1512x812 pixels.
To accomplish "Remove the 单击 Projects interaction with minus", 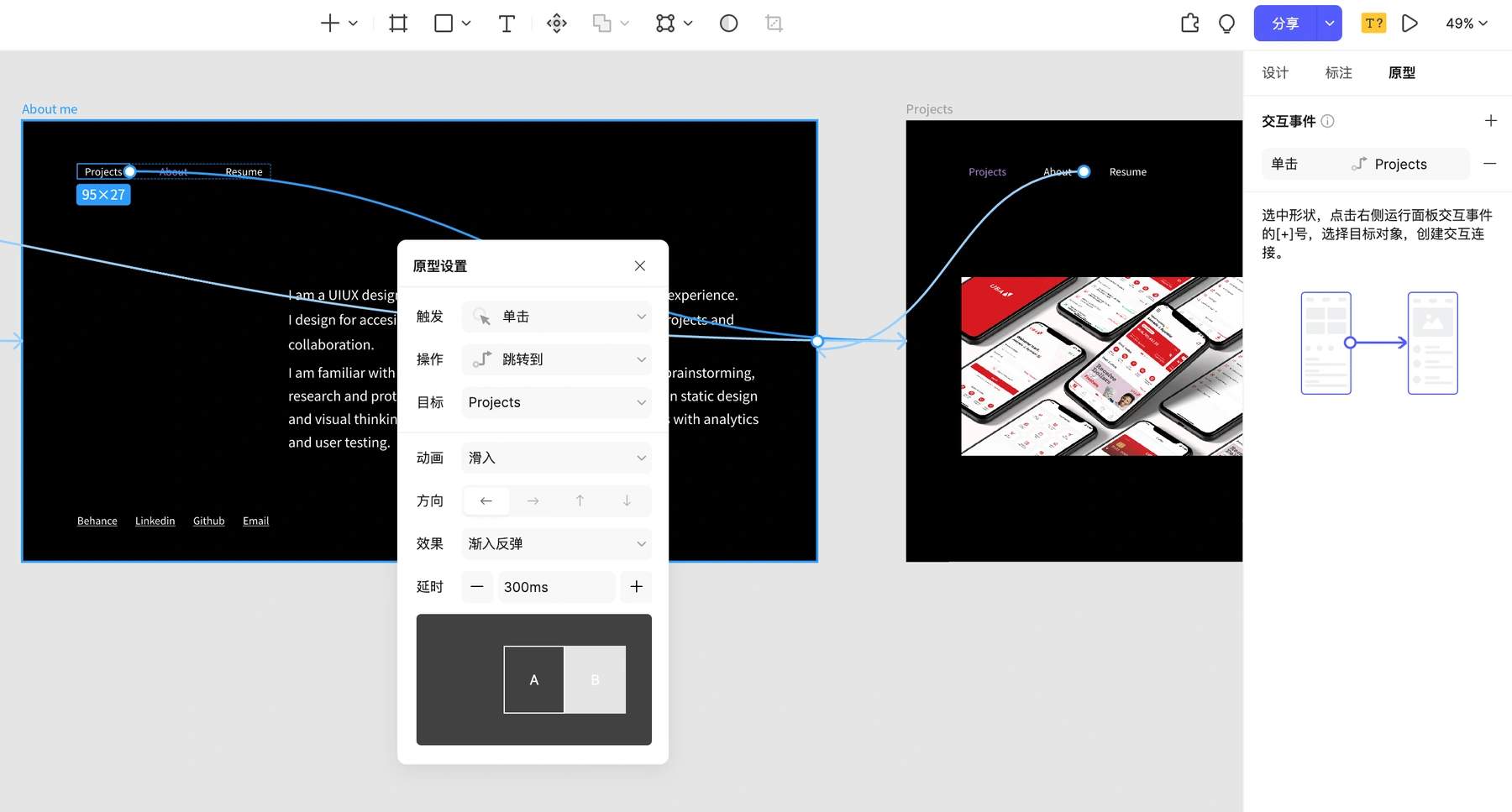I will click(x=1490, y=164).
